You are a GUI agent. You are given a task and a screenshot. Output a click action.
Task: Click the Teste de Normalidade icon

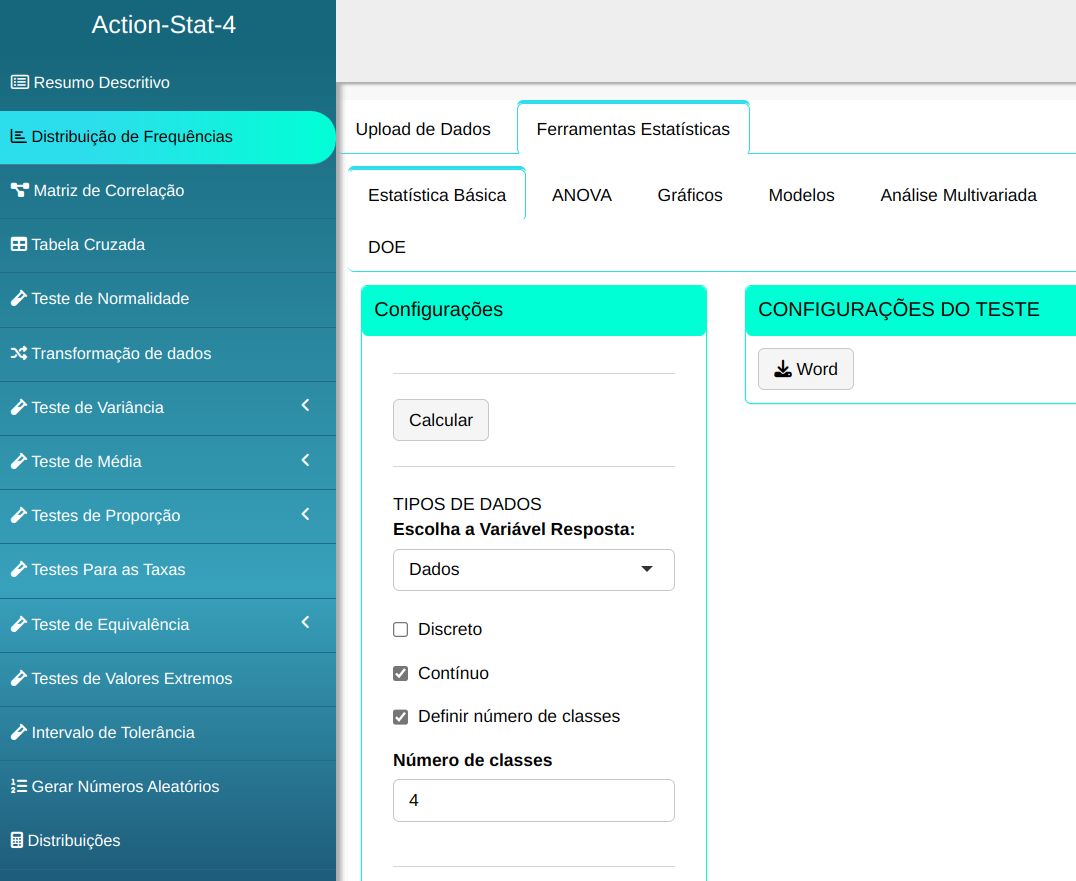[18, 298]
